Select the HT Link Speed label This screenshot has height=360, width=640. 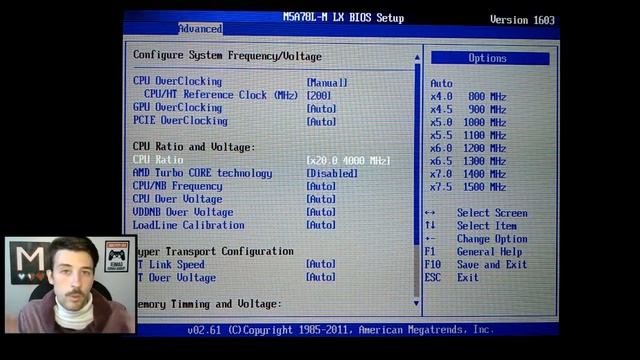171,264
